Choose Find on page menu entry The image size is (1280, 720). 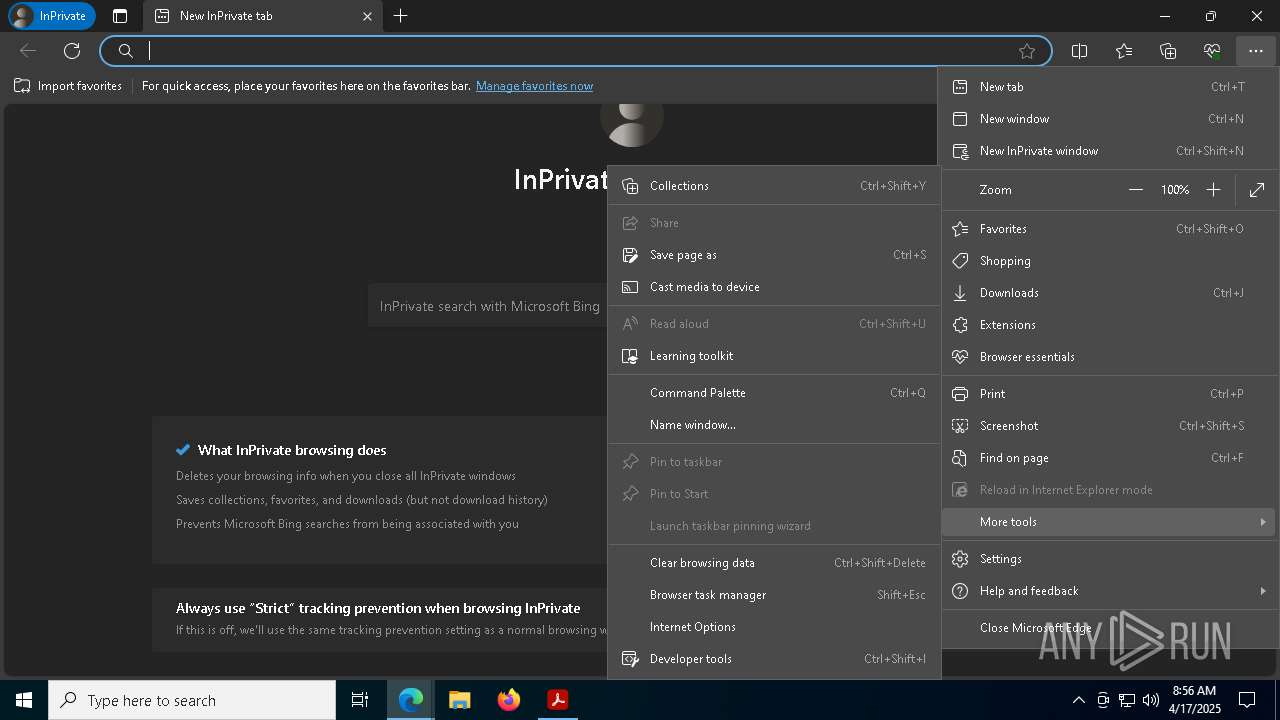[x=1109, y=458]
